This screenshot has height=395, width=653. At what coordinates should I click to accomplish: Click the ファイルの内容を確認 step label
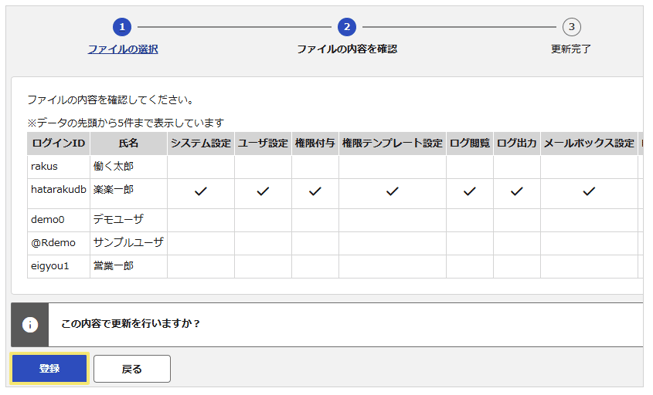pos(347,49)
